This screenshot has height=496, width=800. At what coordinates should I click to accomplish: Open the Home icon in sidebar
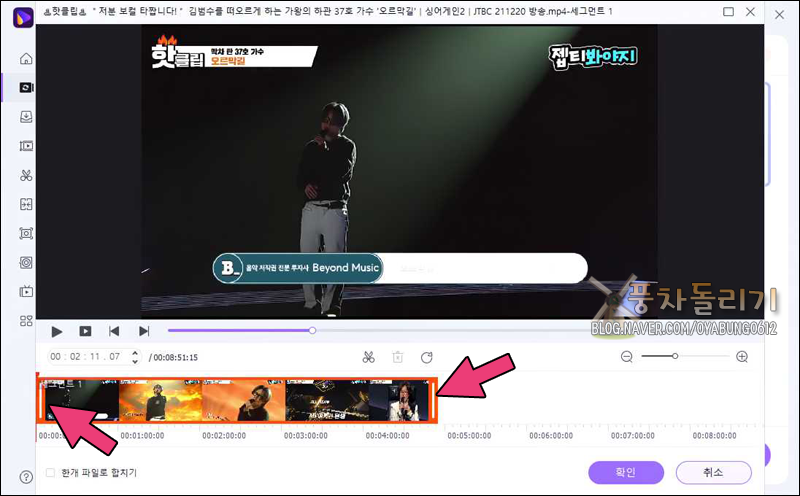(x=26, y=58)
